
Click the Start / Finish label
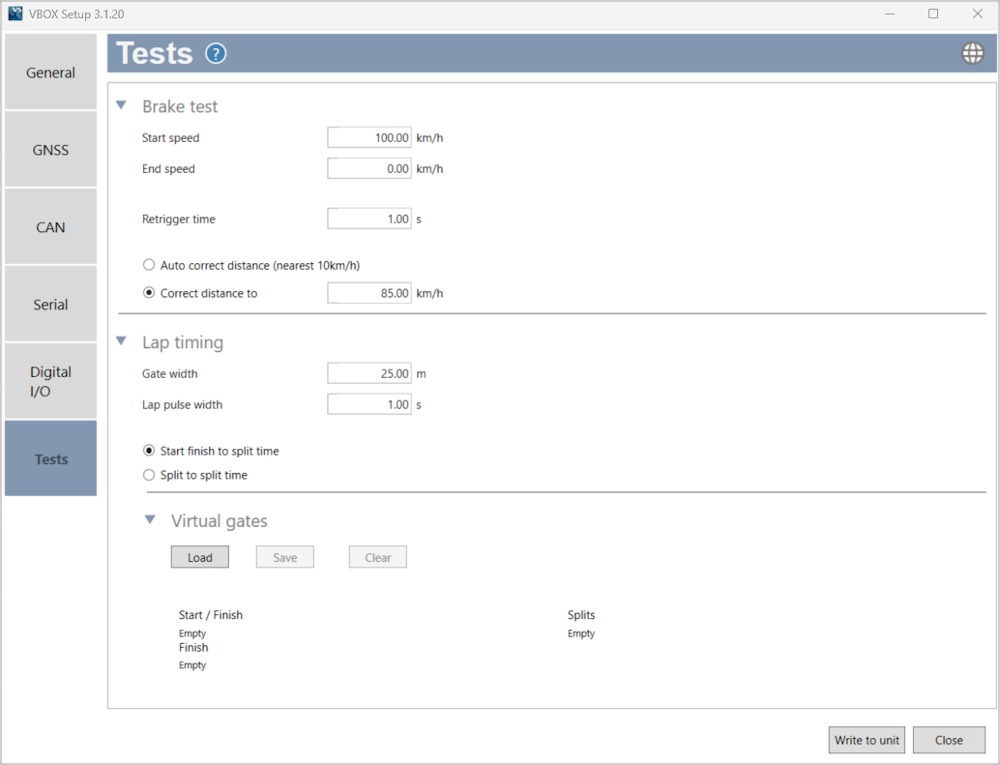[210, 615]
